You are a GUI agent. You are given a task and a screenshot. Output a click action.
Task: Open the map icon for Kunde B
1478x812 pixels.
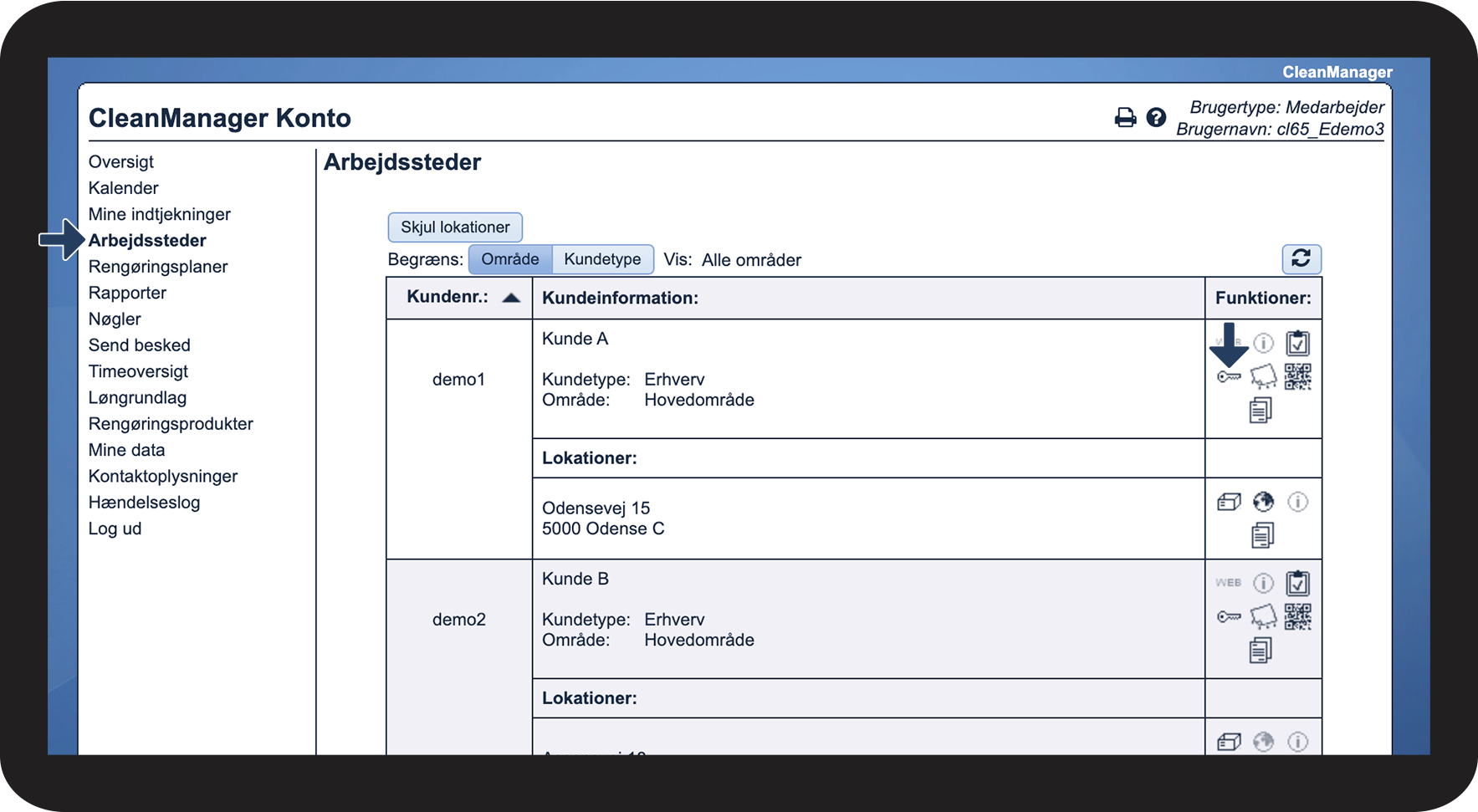[1263, 617]
